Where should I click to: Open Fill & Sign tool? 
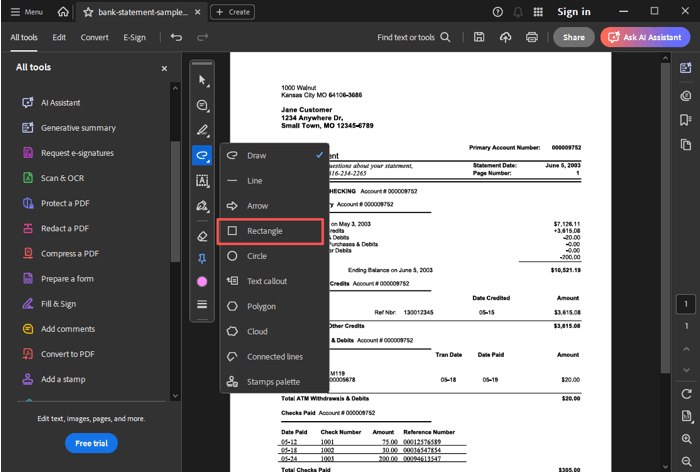pyautogui.click(x=49, y=304)
